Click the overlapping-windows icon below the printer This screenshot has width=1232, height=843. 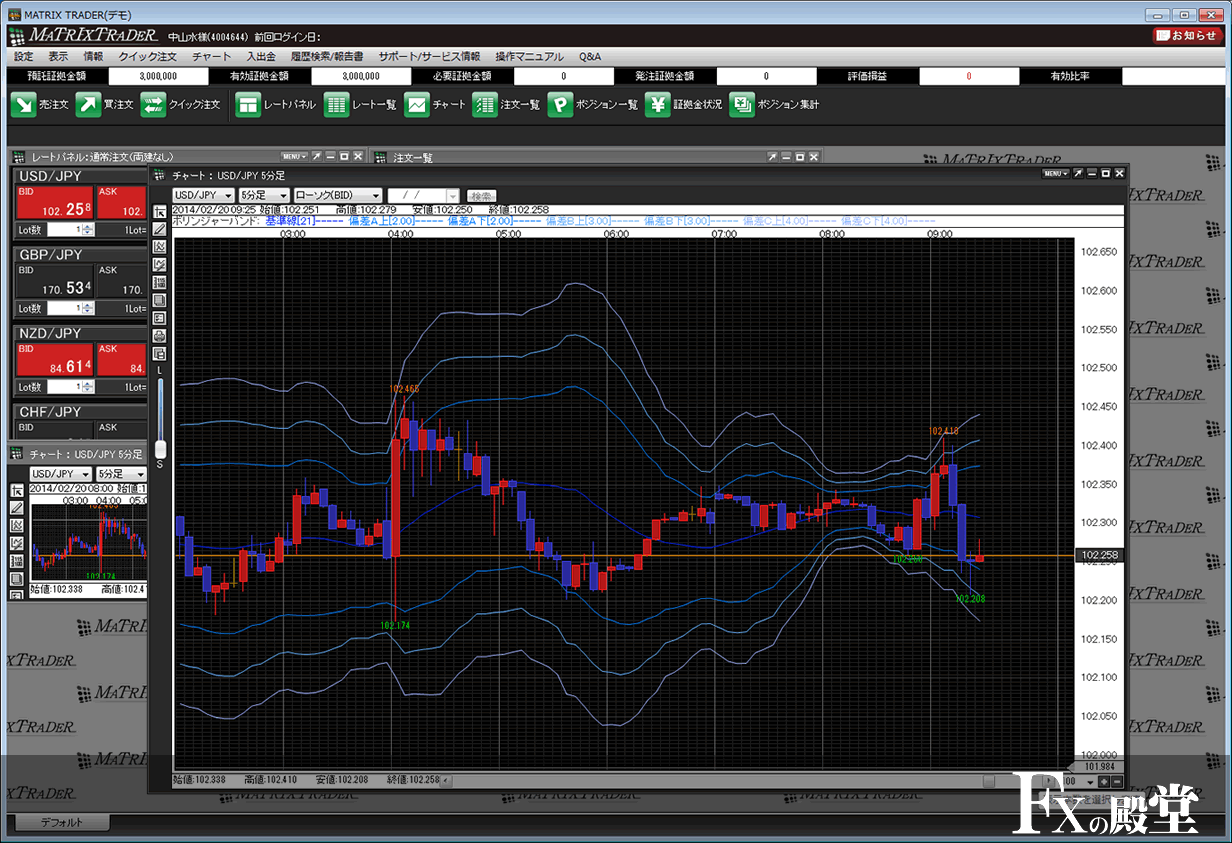(x=160, y=353)
